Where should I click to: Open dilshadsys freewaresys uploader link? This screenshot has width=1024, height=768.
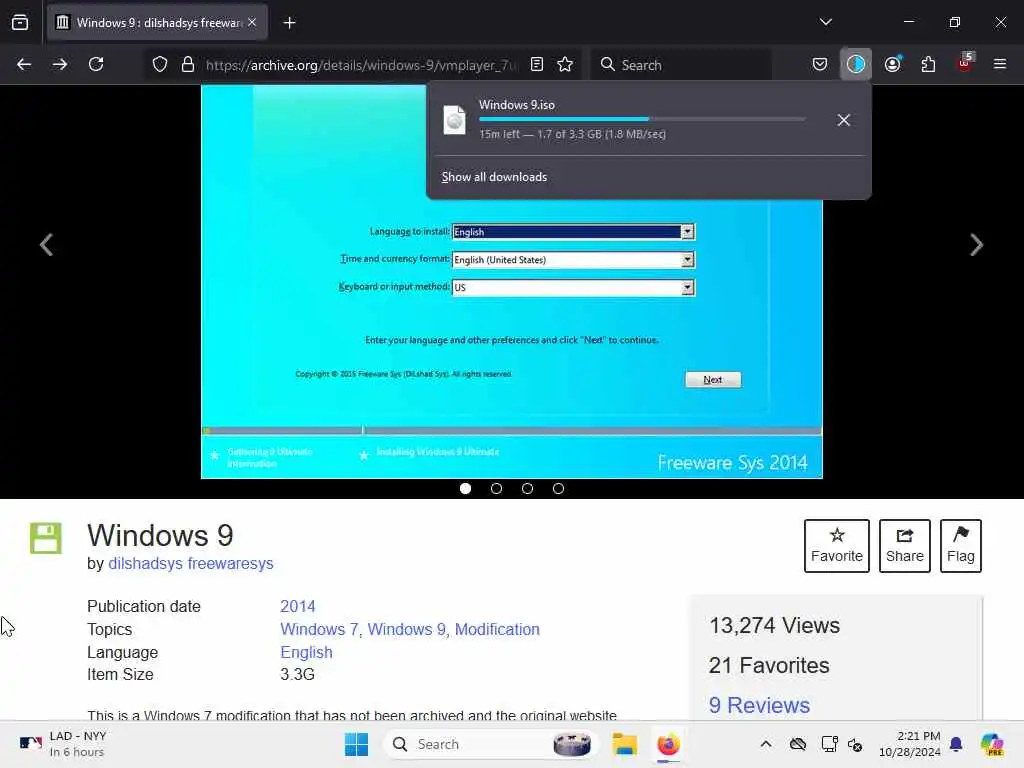click(x=191, y=563)
